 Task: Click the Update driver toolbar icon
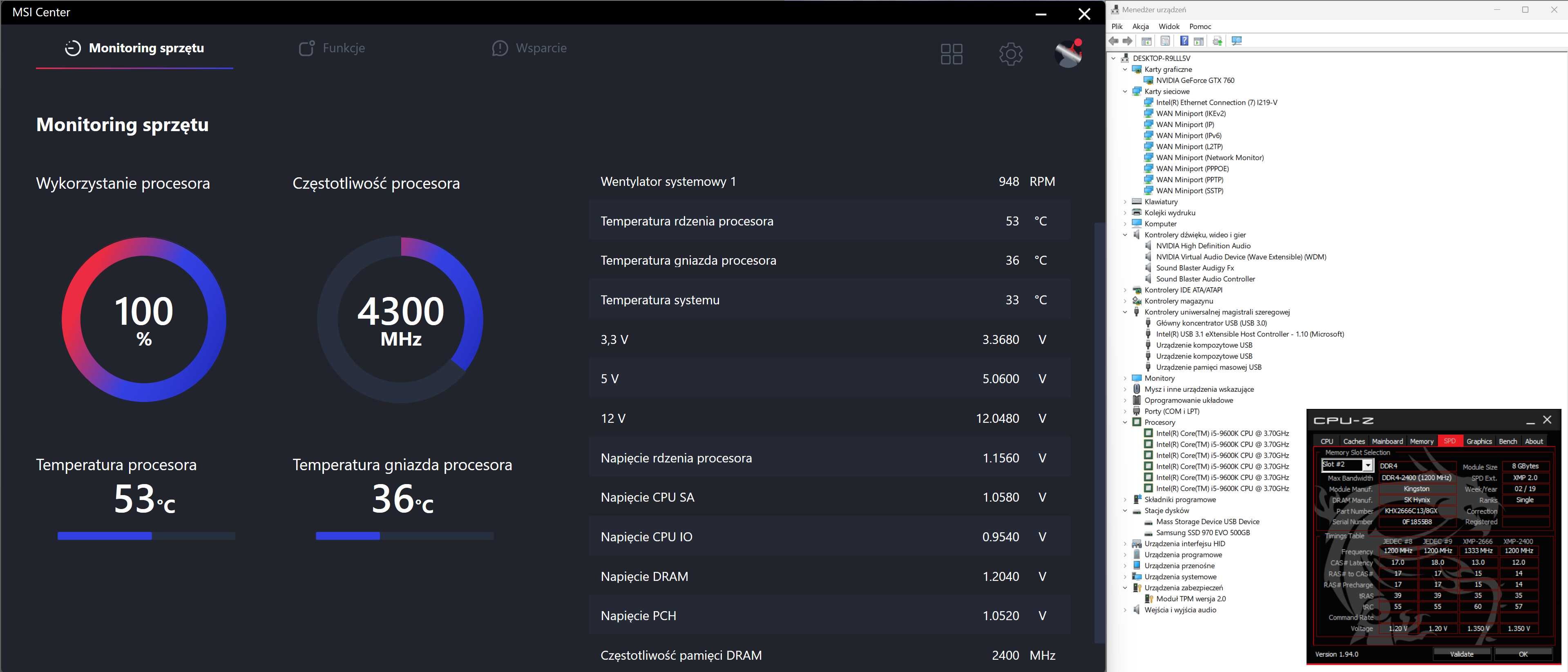tap(1217, 41)
